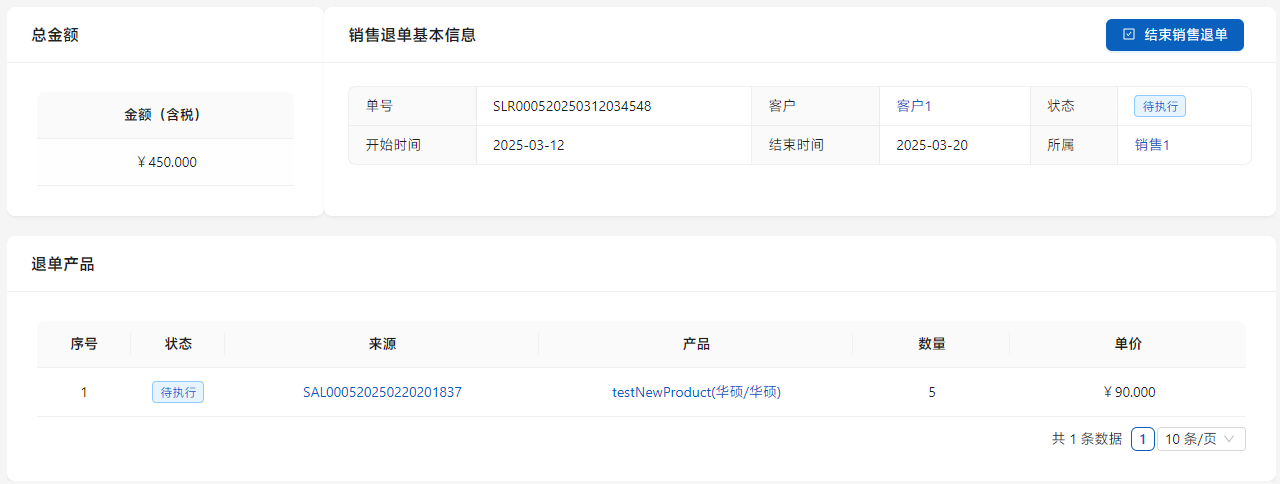Screen dimensions: 1280x484
Task: Expand the 10 条/页 page size dropdown
Action: click(1200, 439)
